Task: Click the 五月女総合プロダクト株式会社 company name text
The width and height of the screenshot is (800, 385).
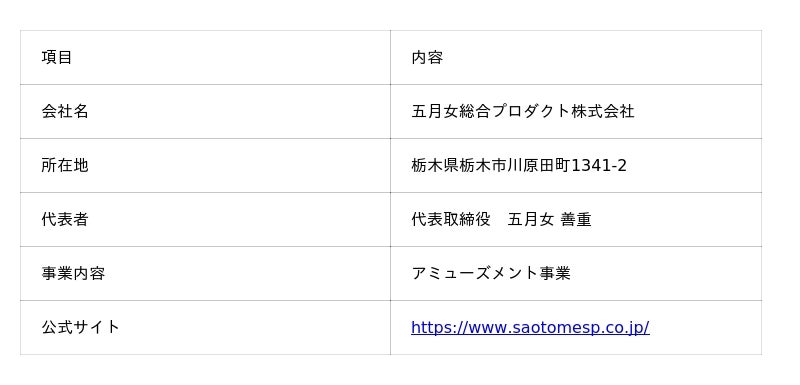Action: click(x=522, y=111)
